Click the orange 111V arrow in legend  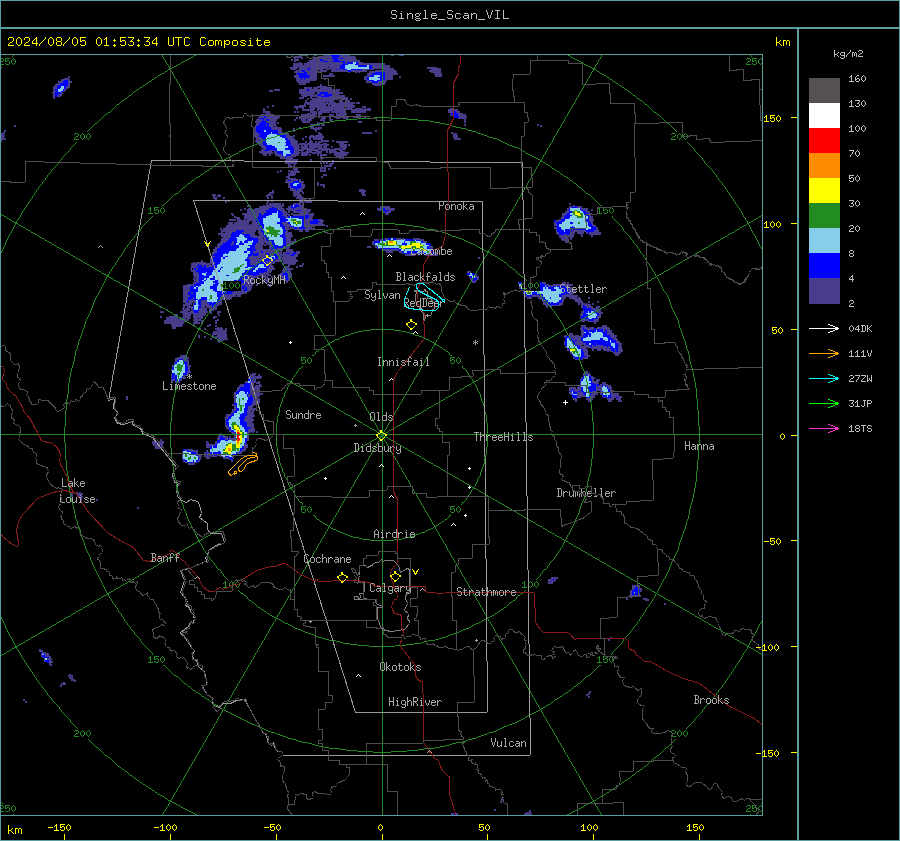click(x=824, y=354)
